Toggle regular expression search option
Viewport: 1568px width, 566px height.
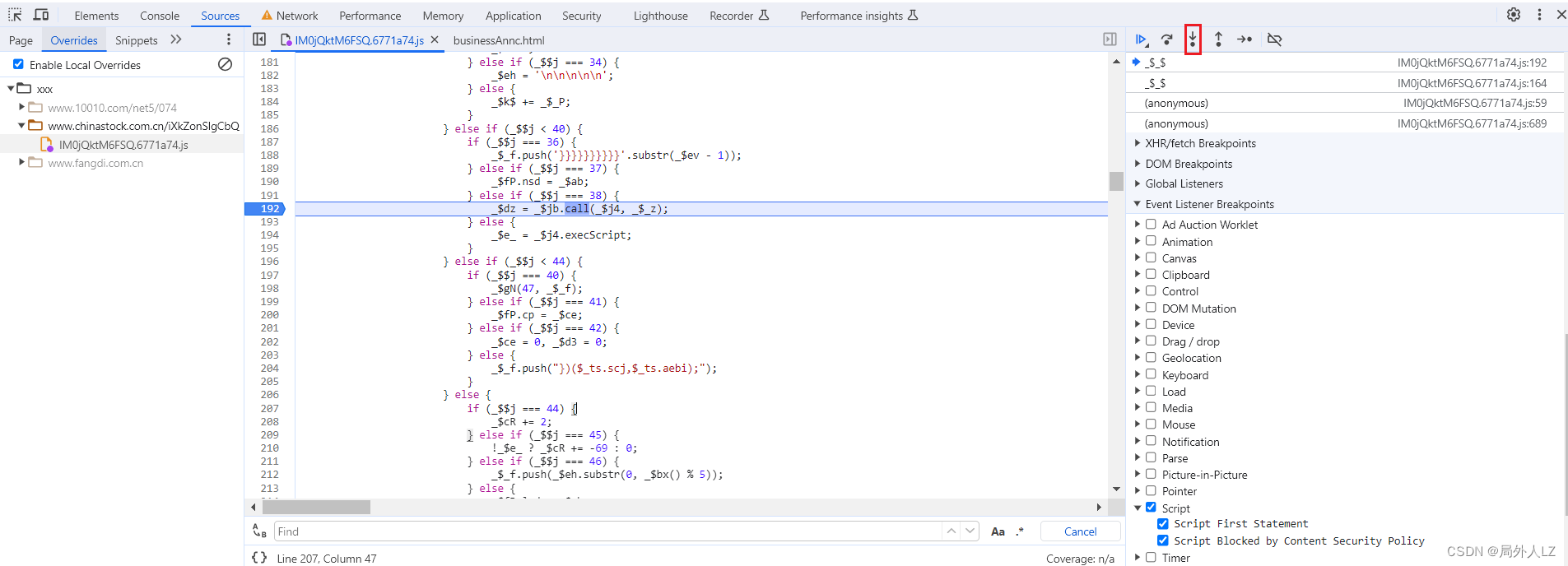click(1020, 531)
